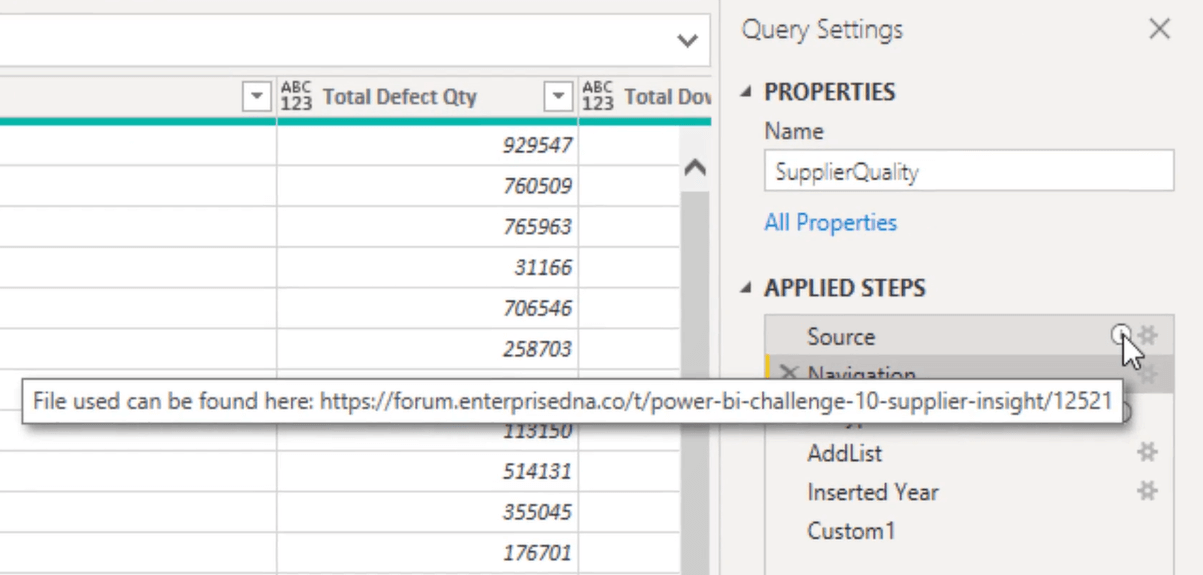This screenshot has width=1203, height=575.
Task: Change Total Defect Qty data type icon
Action: (296, 97)
